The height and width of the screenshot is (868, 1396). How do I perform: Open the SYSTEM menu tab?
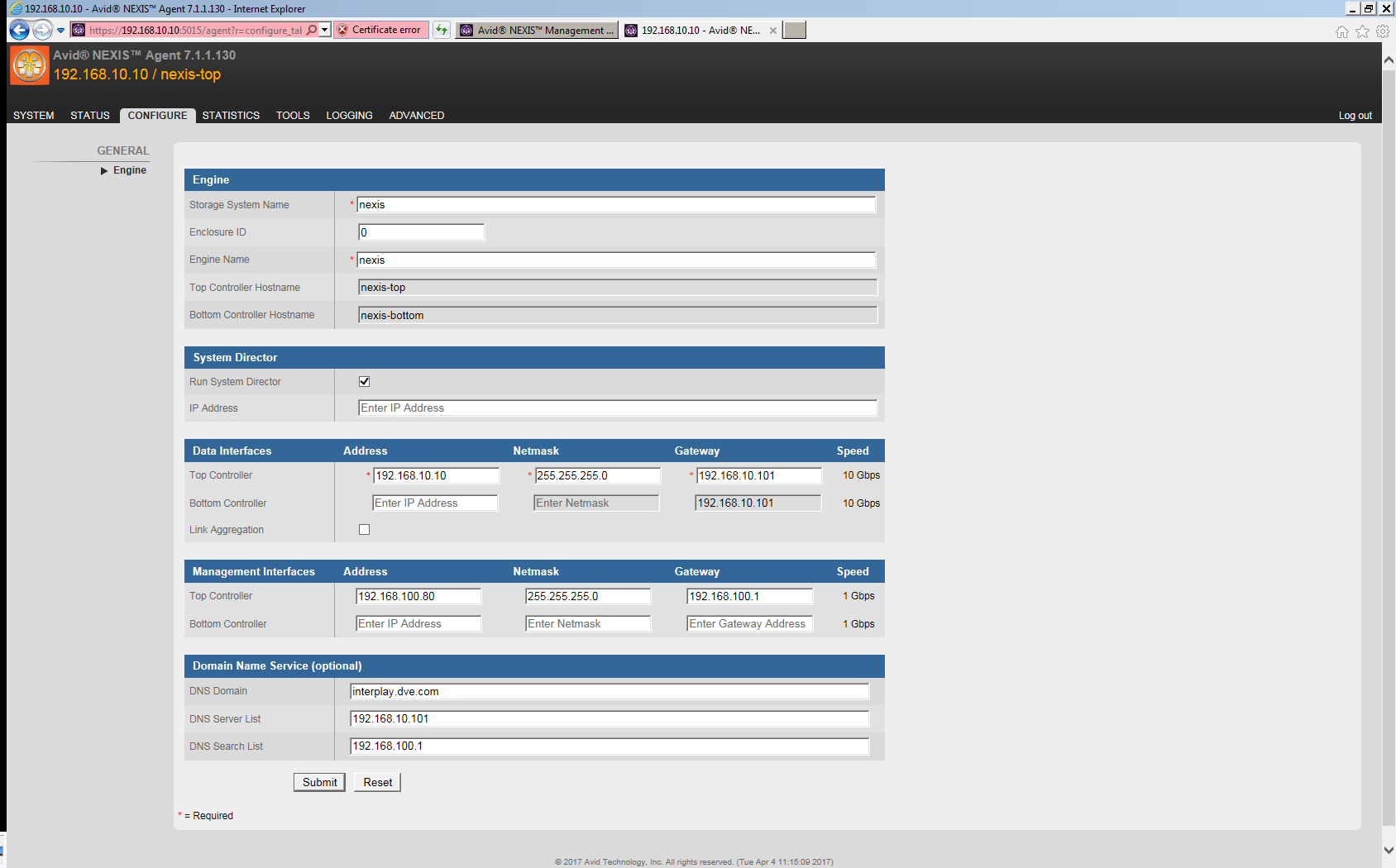(x=34, y=116)
